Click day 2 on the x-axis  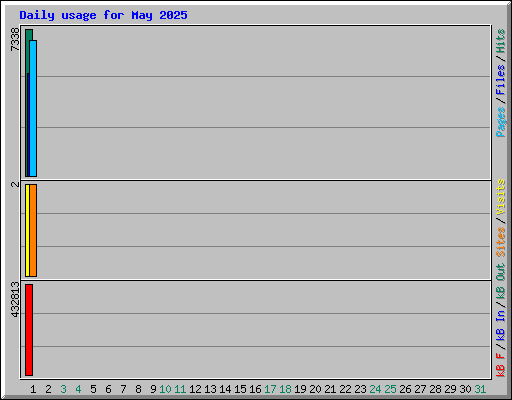pos(48,389)
